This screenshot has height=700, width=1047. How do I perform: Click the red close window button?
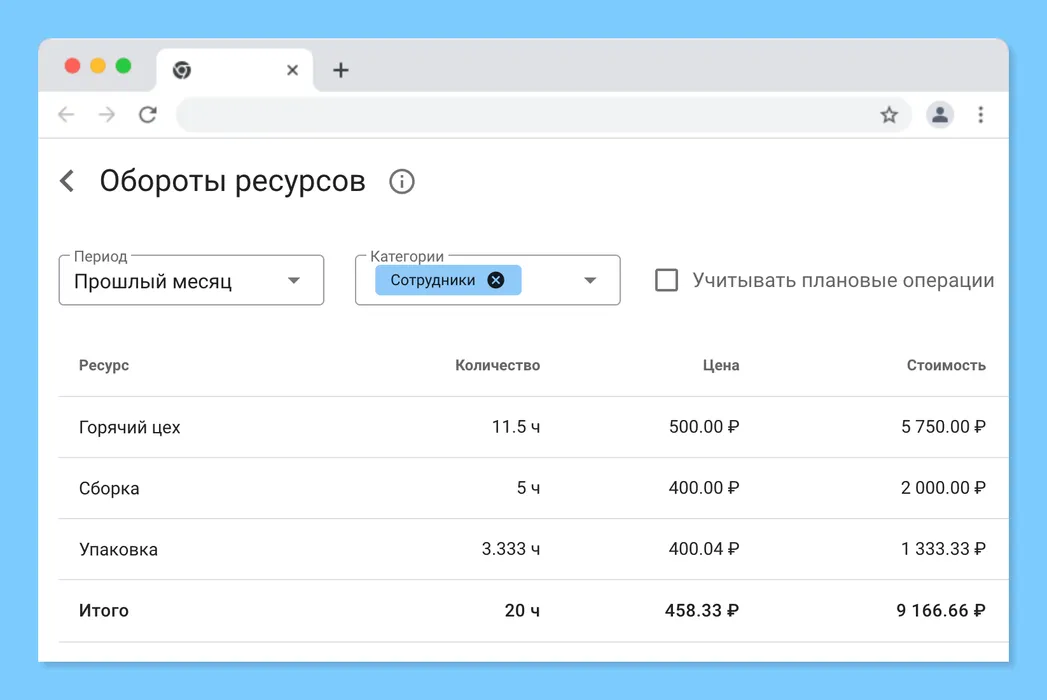pyautogui.click(x=72, y=65)
